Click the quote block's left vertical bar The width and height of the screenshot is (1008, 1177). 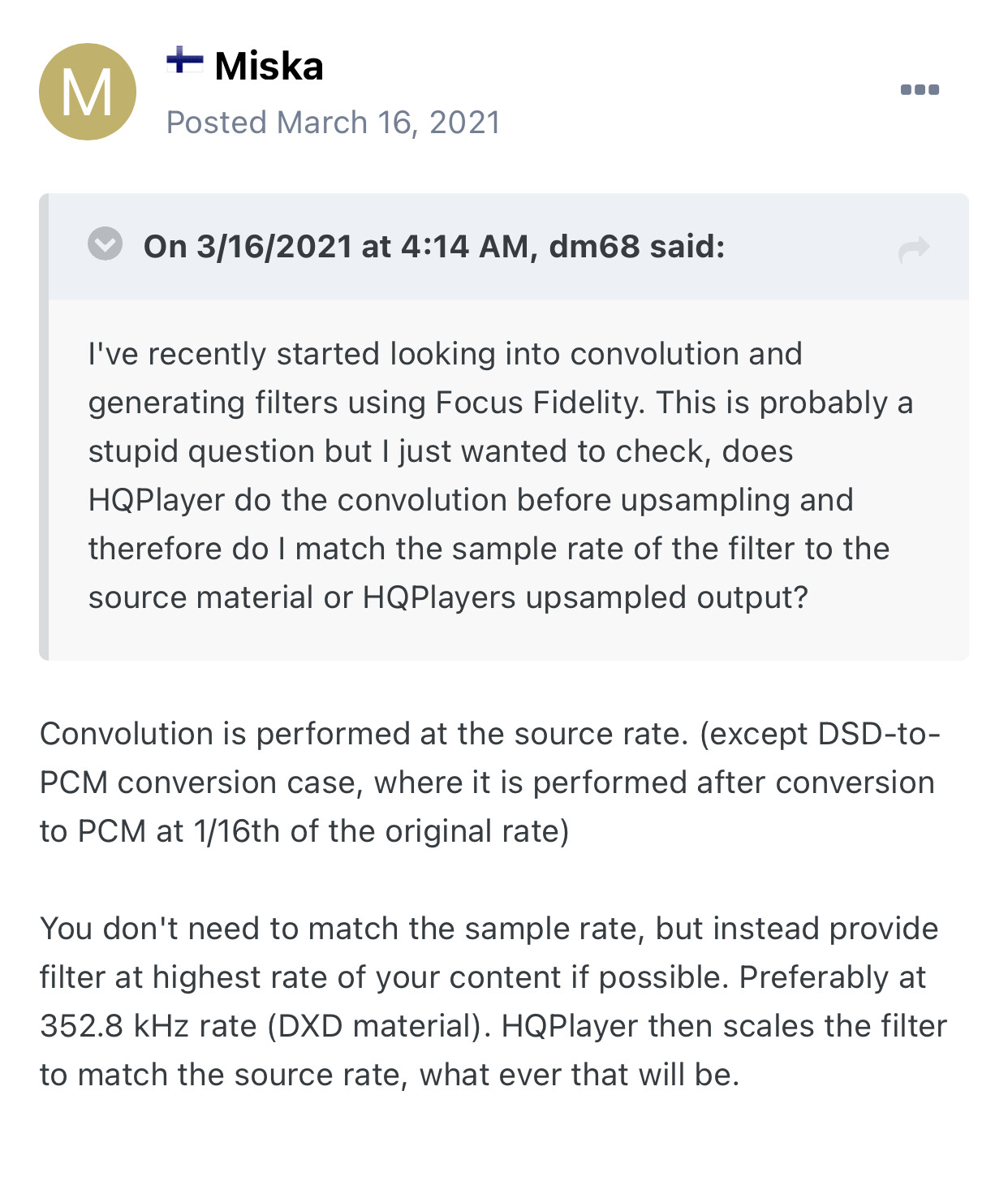(x=44, y=427)
